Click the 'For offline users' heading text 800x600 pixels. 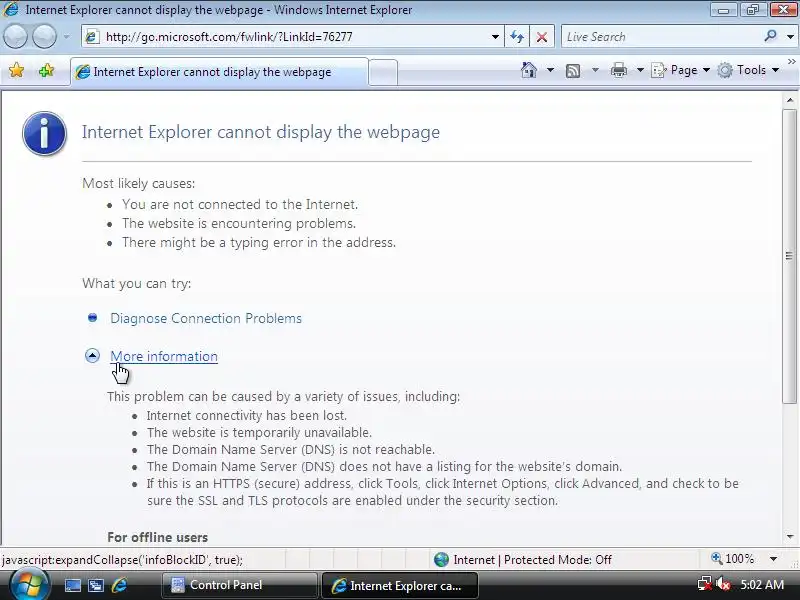(158, 537)
